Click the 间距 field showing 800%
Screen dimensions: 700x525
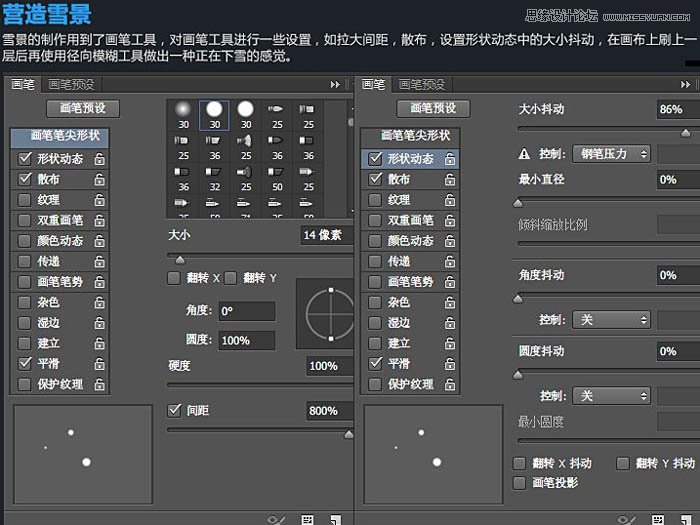point(329,411)
